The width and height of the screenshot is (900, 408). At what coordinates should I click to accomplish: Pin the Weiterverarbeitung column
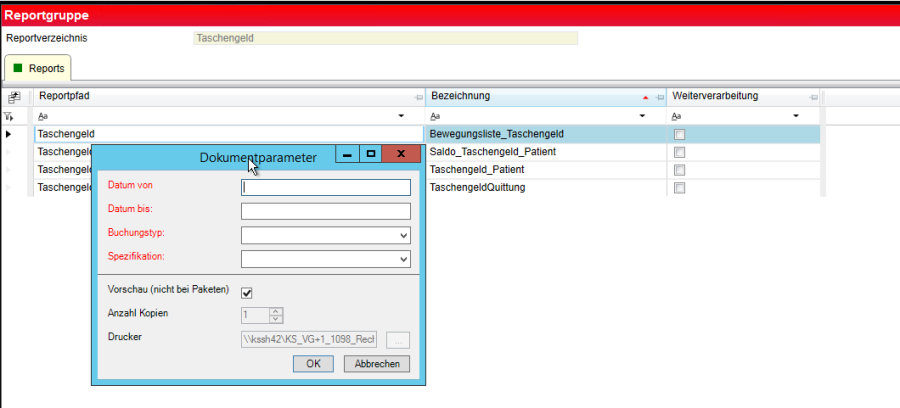point(813,98)
